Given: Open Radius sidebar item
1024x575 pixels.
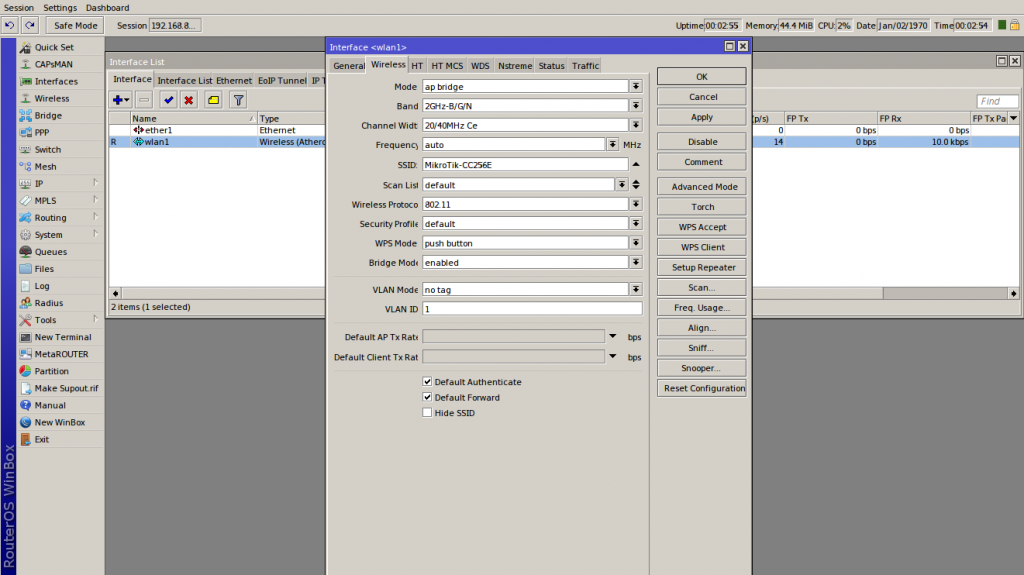Looking at the screenshot, I should [x=48, y=303].
